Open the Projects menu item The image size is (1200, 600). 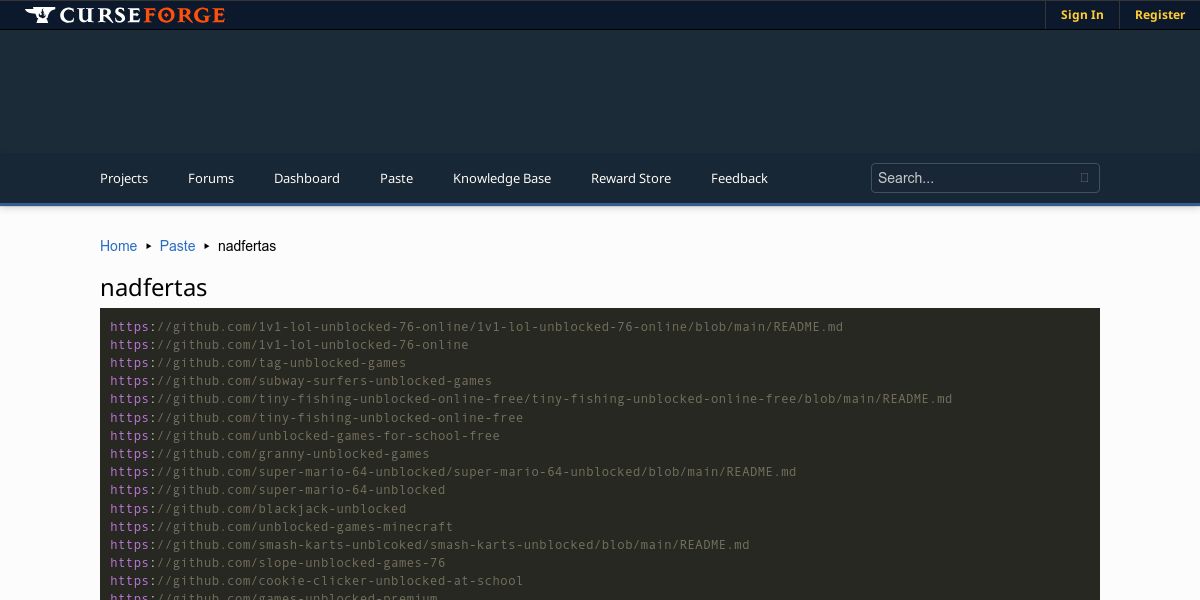124,178
